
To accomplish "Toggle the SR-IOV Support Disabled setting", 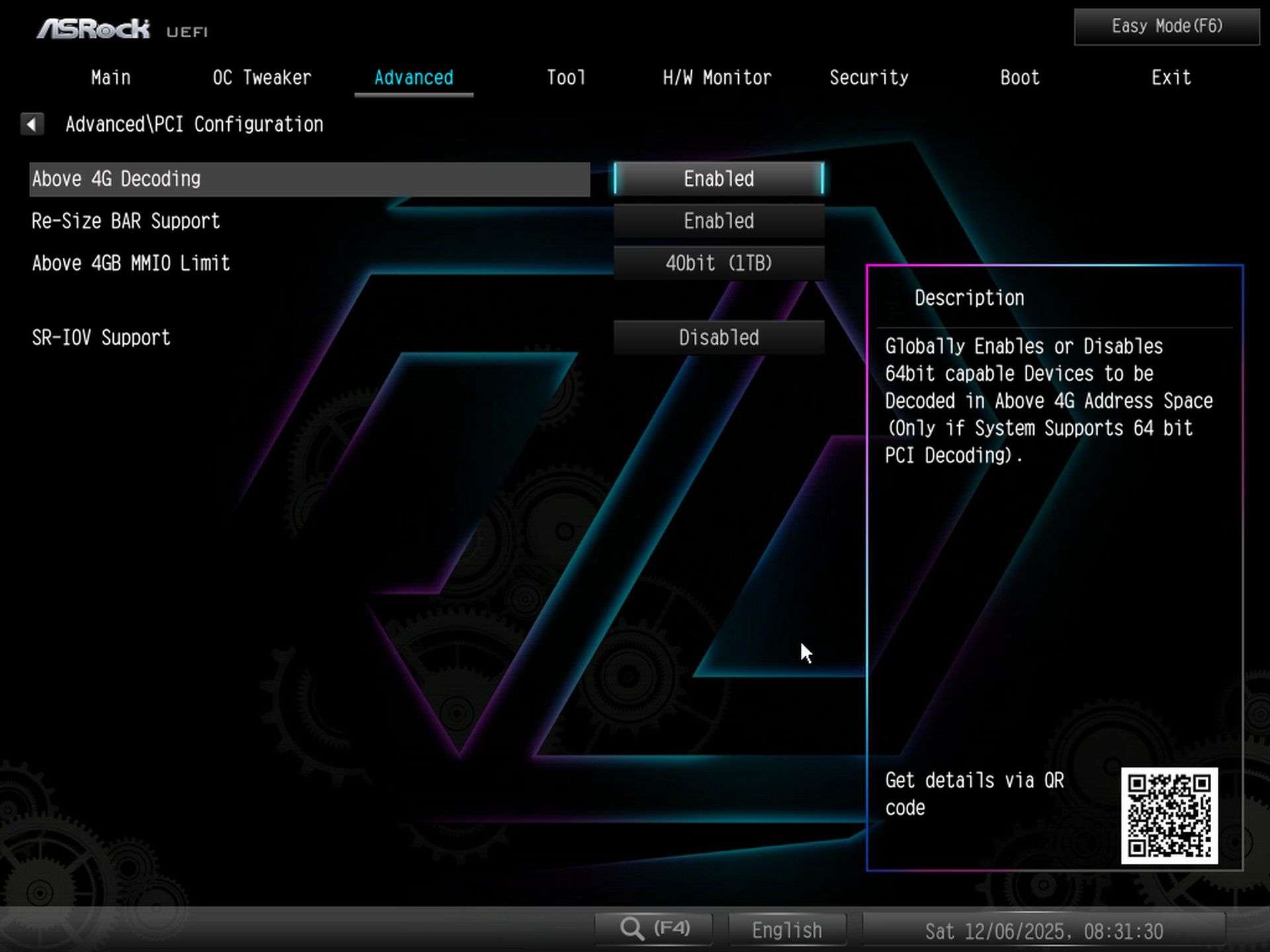I will 718,338.
